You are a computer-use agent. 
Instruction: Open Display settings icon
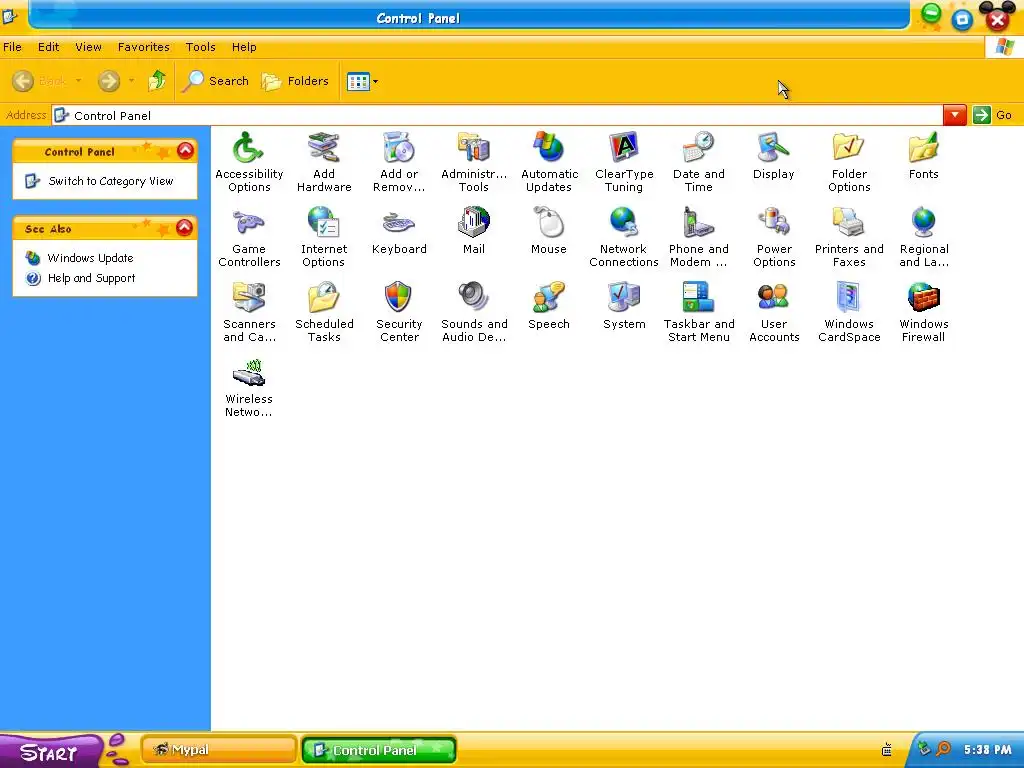click(773, 155)
